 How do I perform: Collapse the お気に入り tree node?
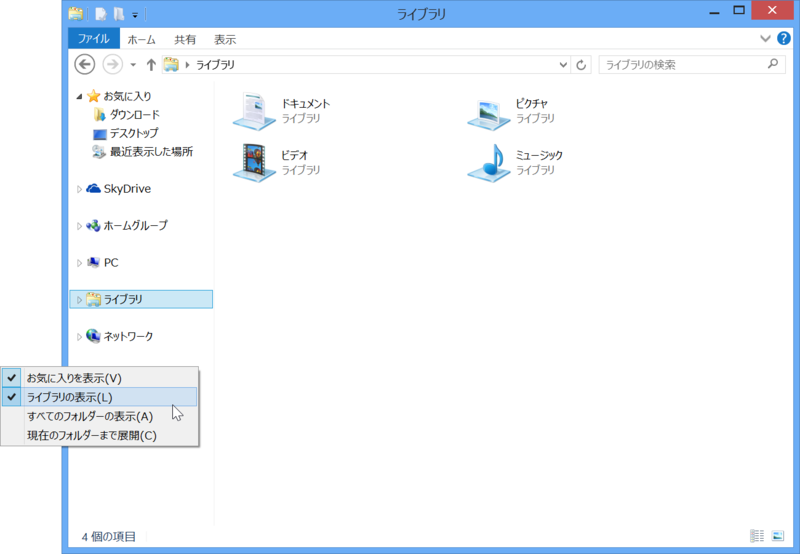(x=79, y=96)
